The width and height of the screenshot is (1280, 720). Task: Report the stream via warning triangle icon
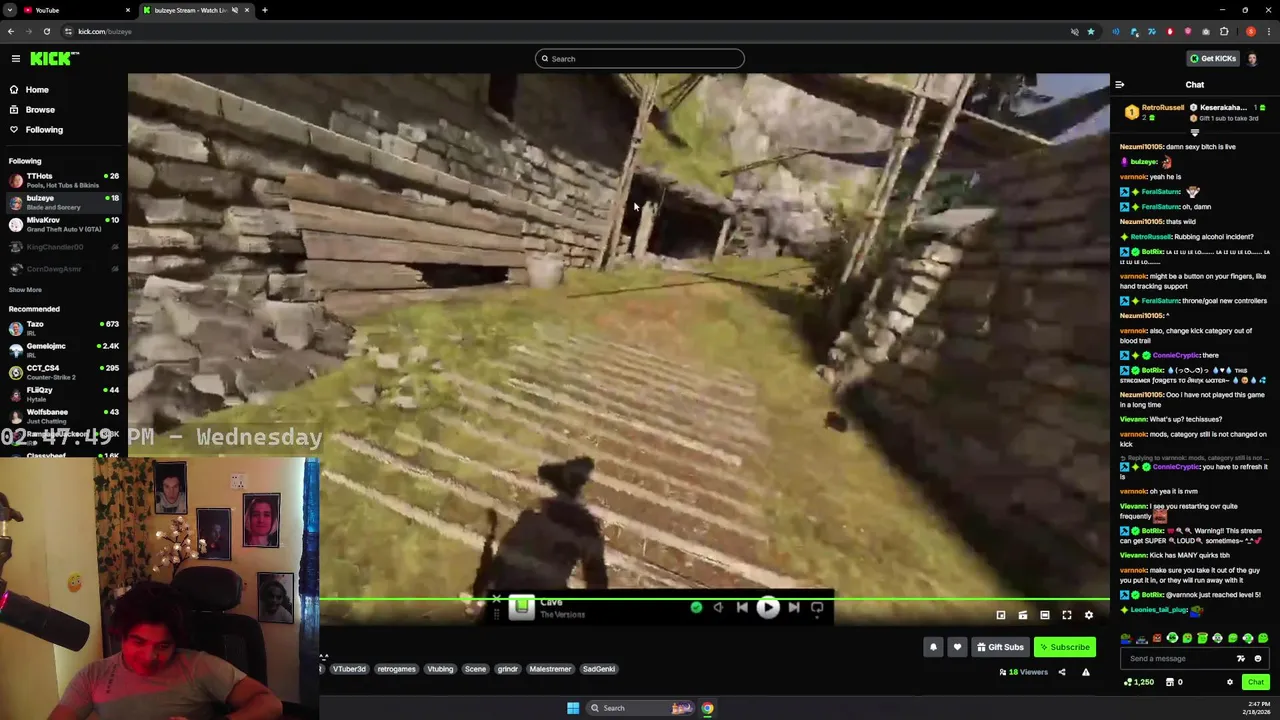tap(1086, 672)
